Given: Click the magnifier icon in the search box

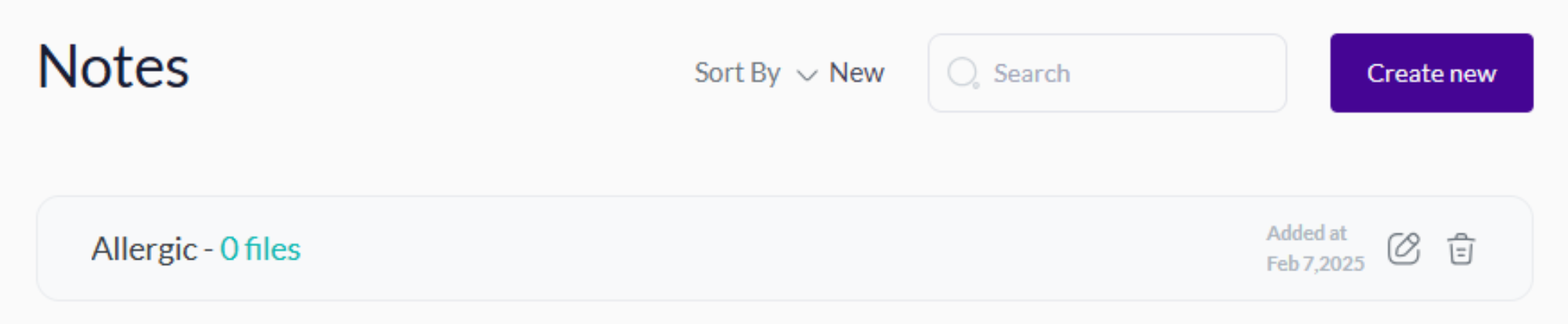Looking at the screenshot, I should 963,73.
